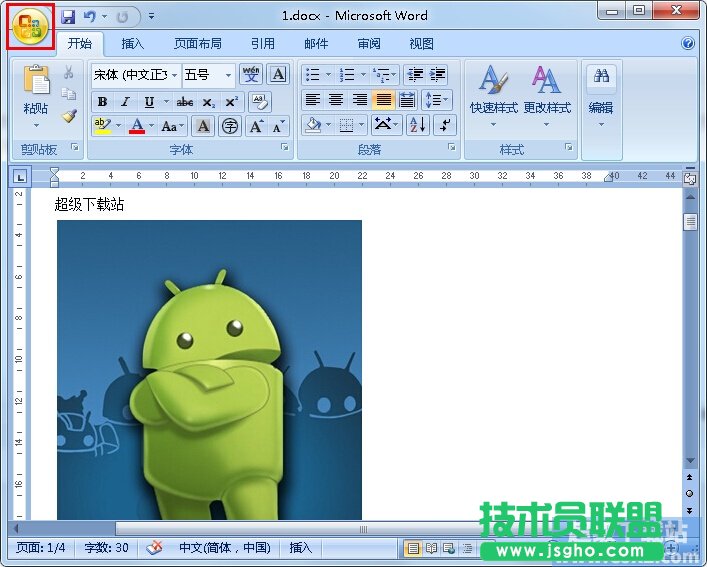707x567 pixels.
Task: Click the Save icon in quick access toolbar
Action: tap(68, 17)
